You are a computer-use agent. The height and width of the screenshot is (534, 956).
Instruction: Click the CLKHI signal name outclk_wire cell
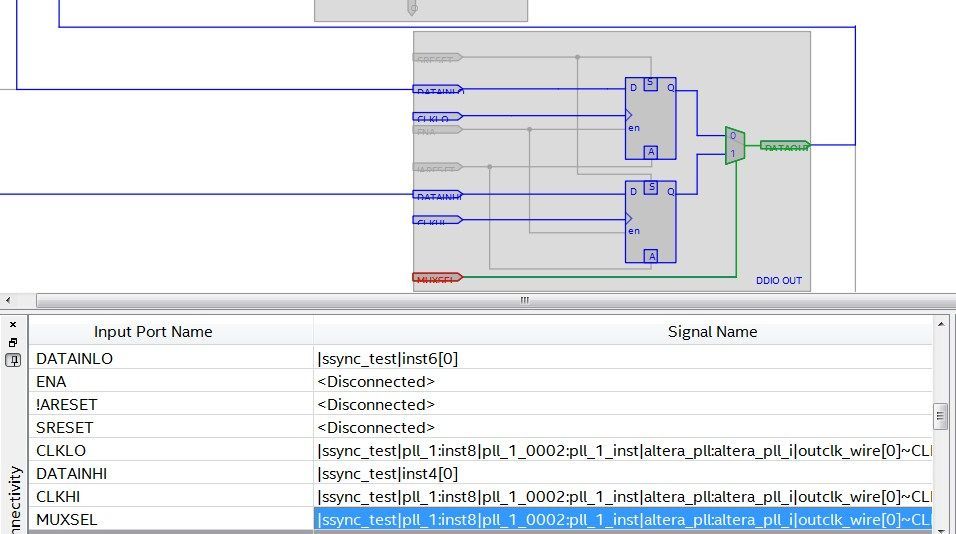tap(622, 497)
